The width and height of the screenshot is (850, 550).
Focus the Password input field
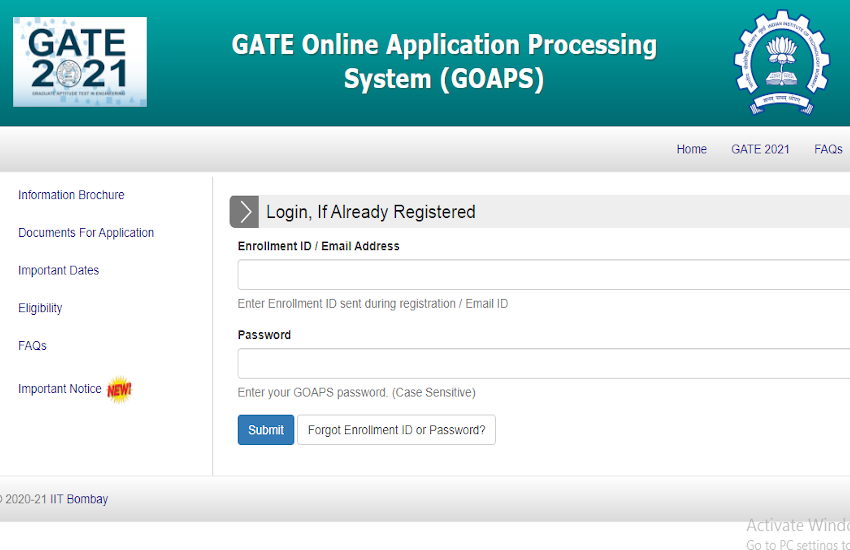click(x=544, y=364)
